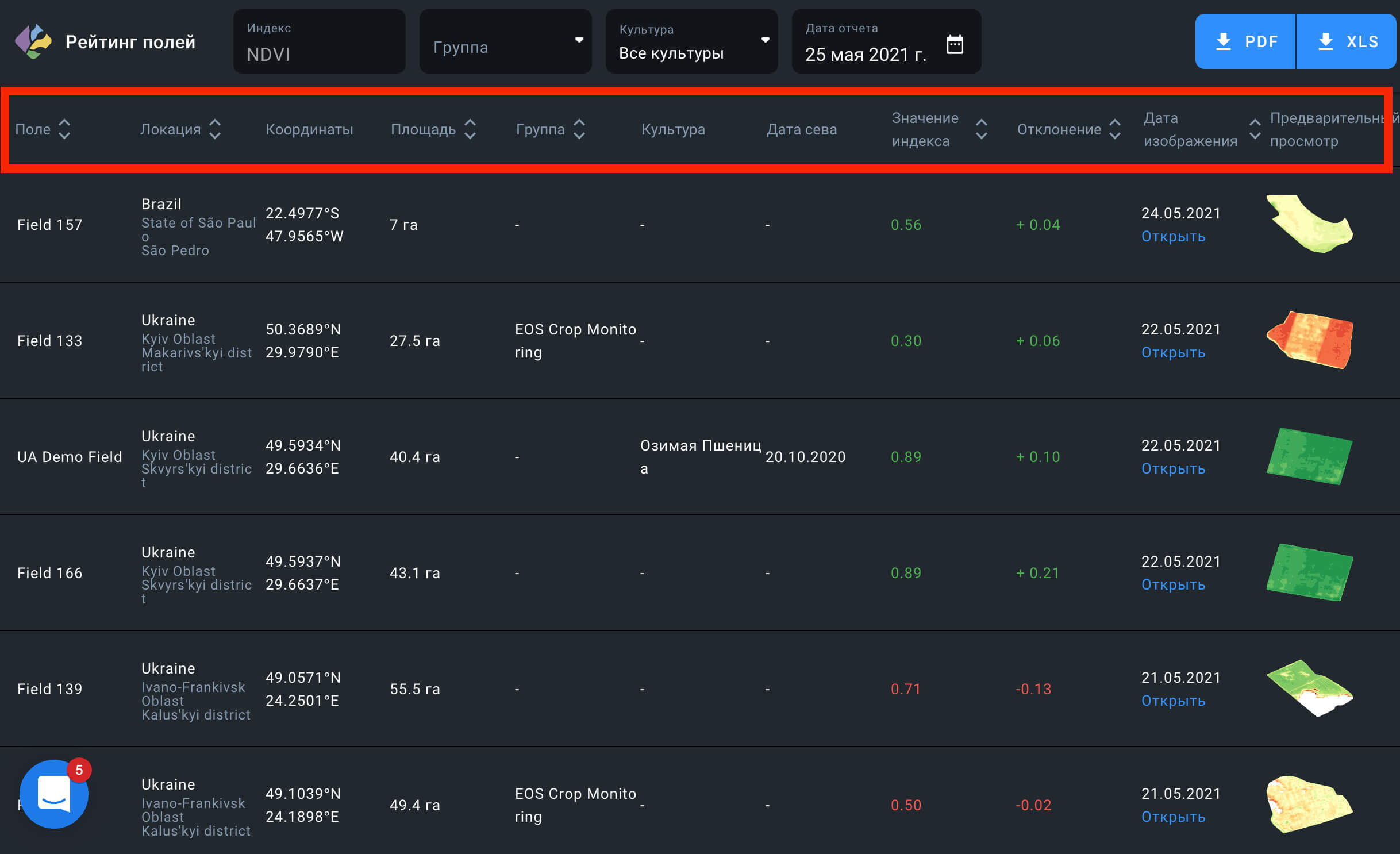Export report as XLS
Screen dimensions: 1400x854
(x=1347, y=41)
